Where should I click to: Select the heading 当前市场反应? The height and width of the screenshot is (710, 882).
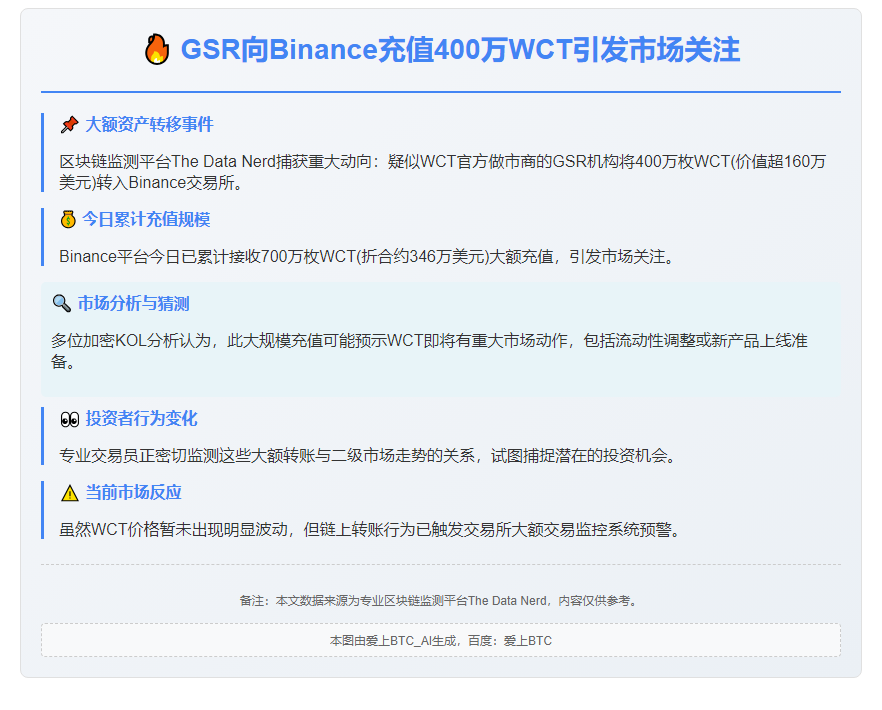tap(133, 492)
